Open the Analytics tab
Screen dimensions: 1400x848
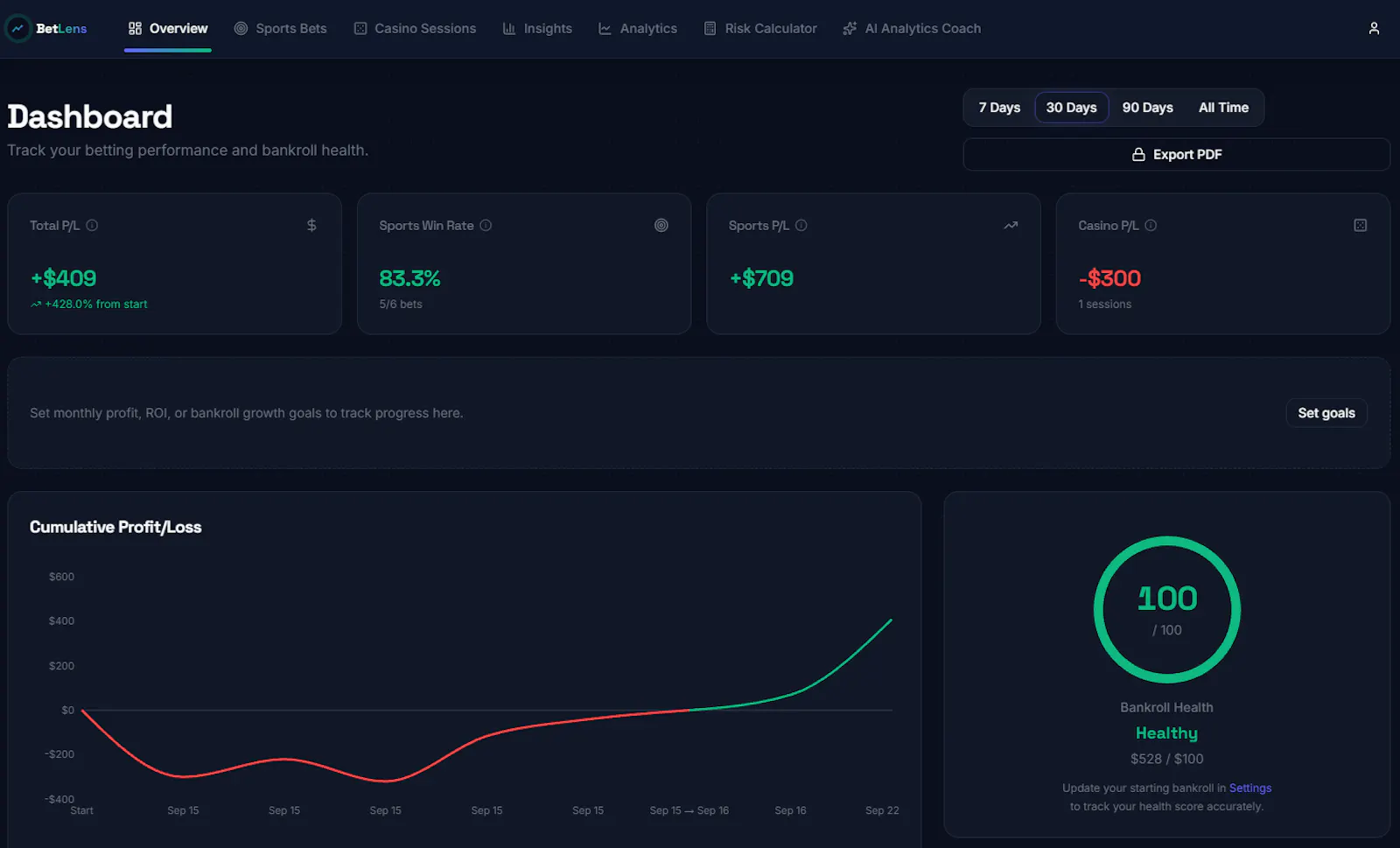pos(638,28)
